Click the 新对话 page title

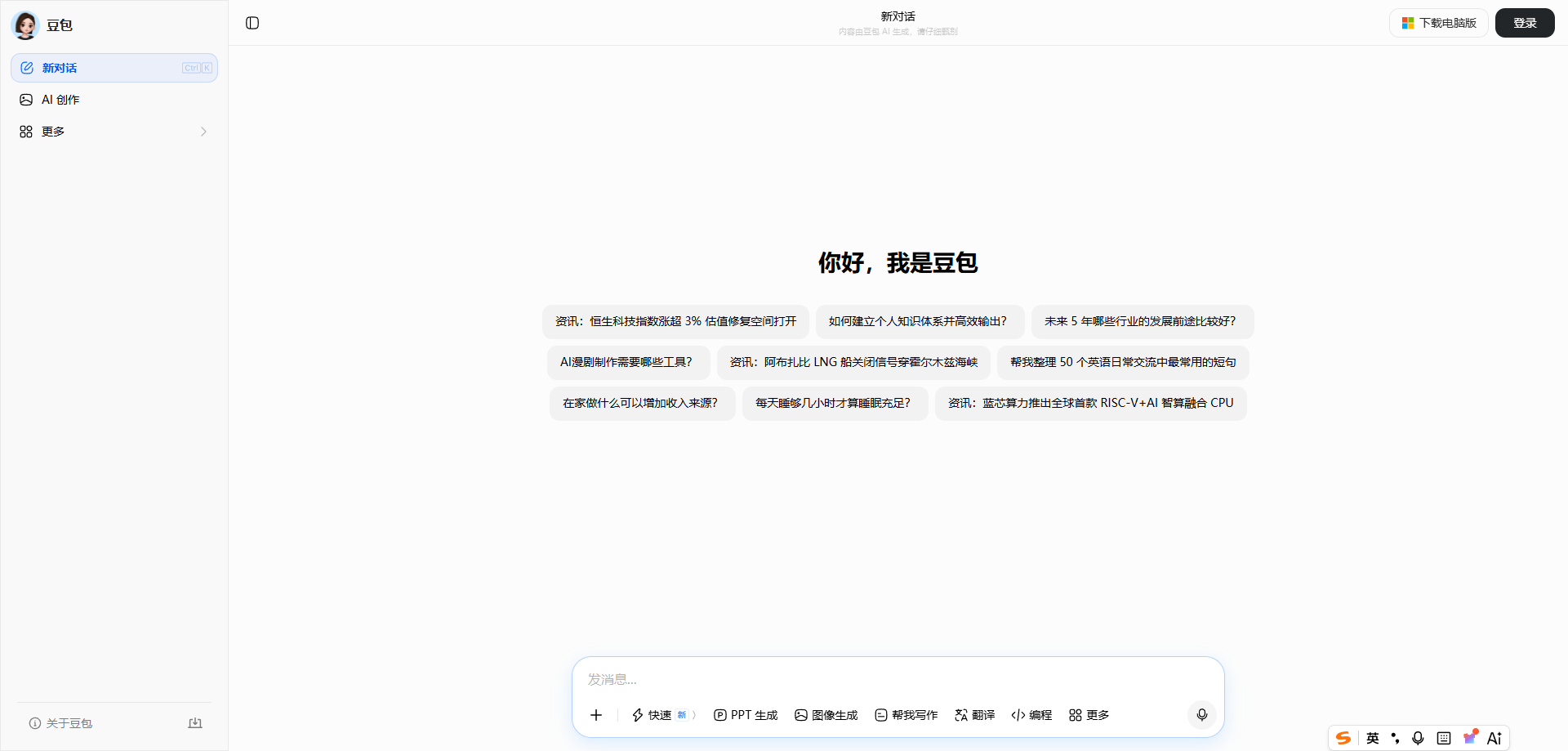click(898, 16)
